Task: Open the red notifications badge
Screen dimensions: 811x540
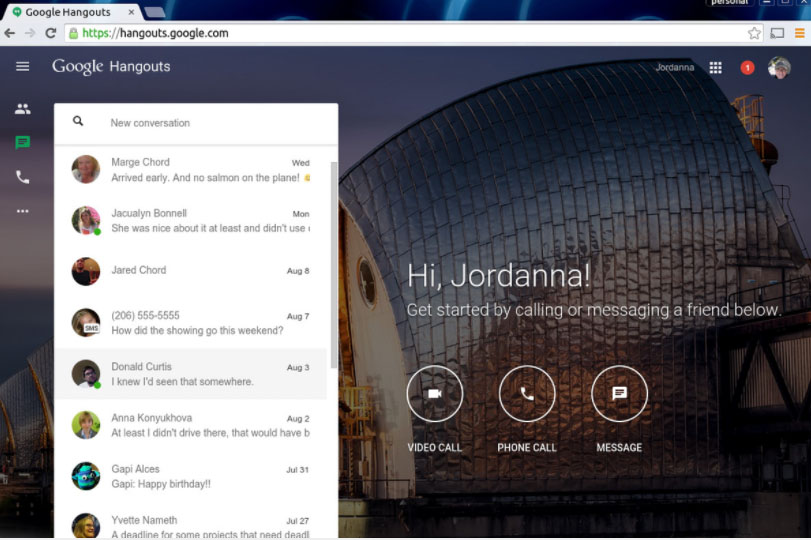Action: [x=747, y=68]
